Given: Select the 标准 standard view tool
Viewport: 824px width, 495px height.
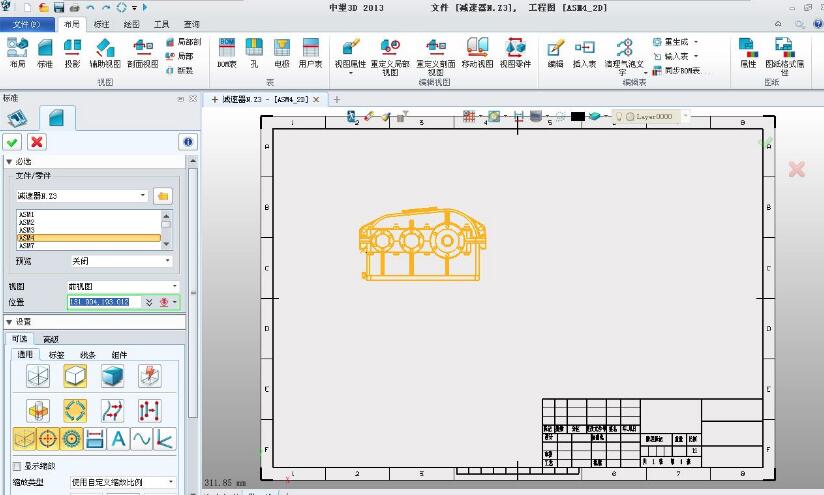Looking at the screenshot, I should coord(45,53).
